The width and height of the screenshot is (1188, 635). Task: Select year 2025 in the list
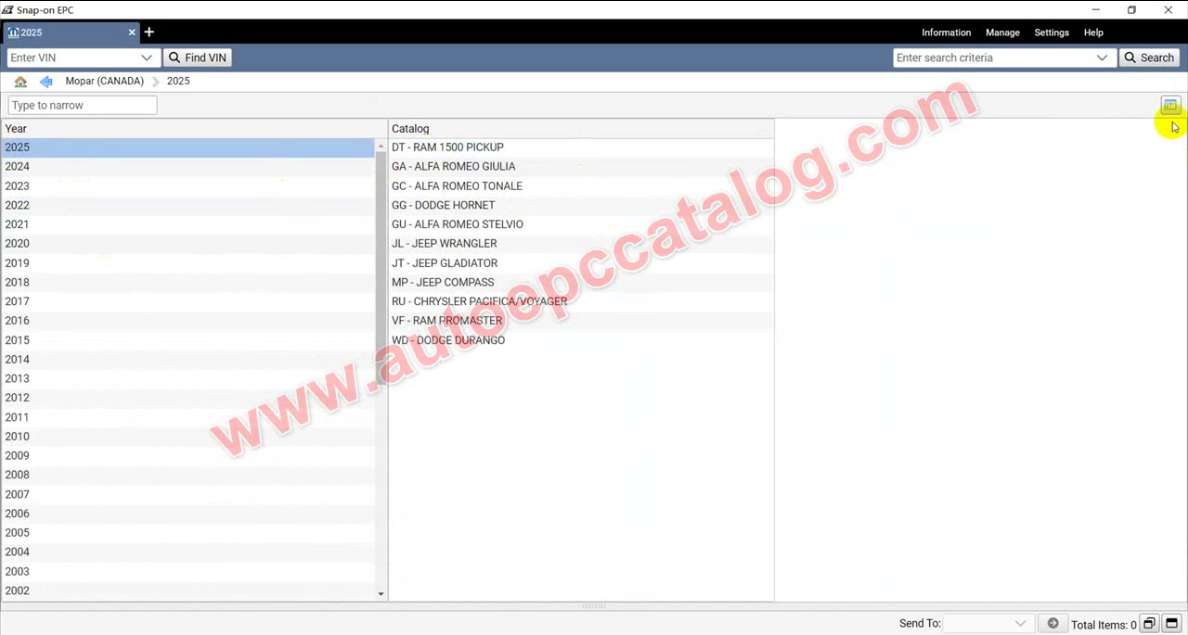(188, 147)
